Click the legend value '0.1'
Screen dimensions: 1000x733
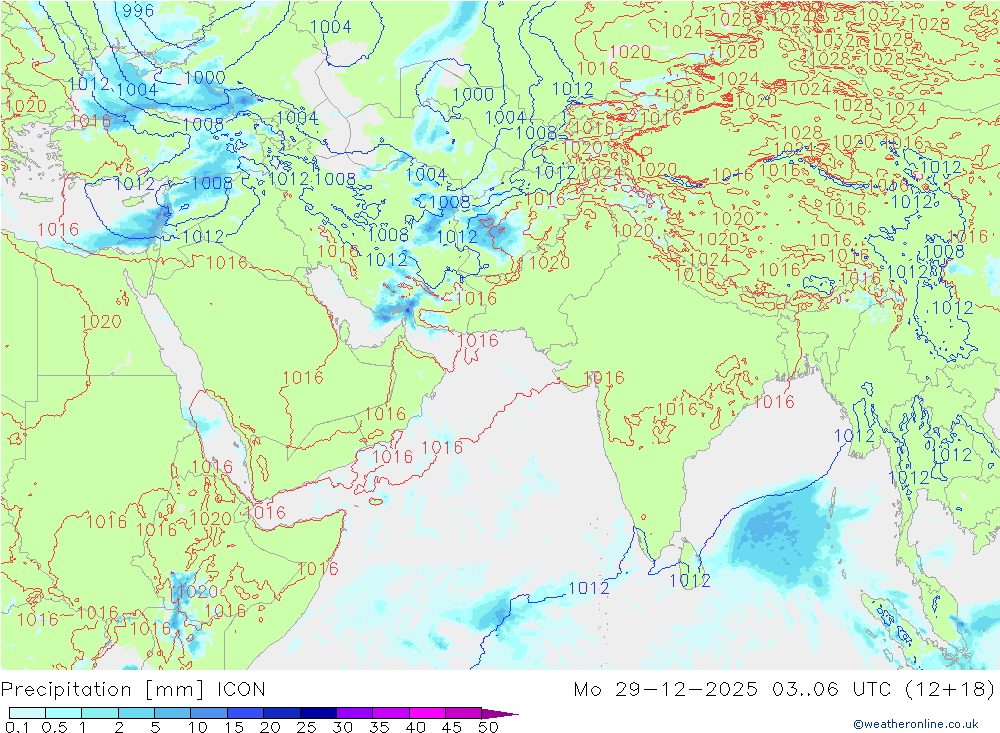[17, 727]
